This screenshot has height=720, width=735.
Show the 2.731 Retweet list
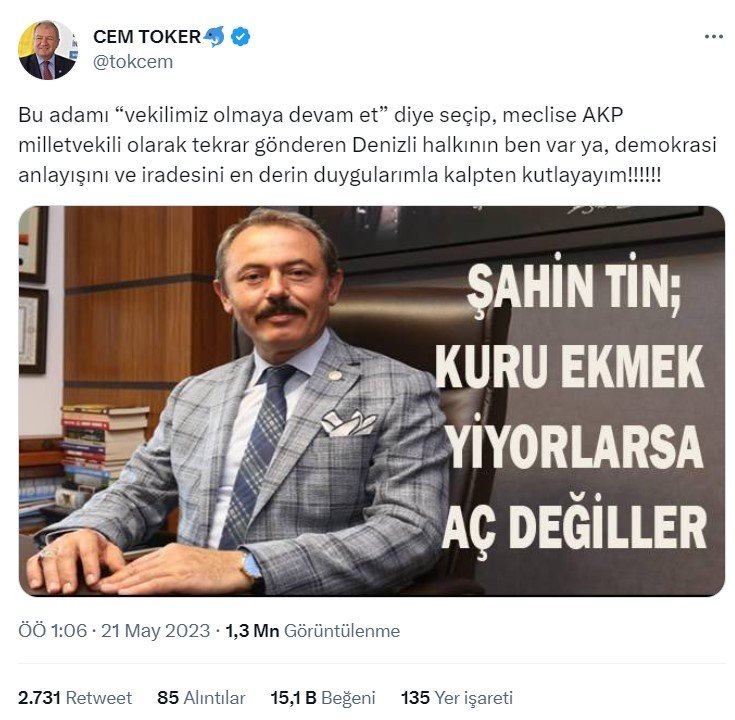coord(75,698)
